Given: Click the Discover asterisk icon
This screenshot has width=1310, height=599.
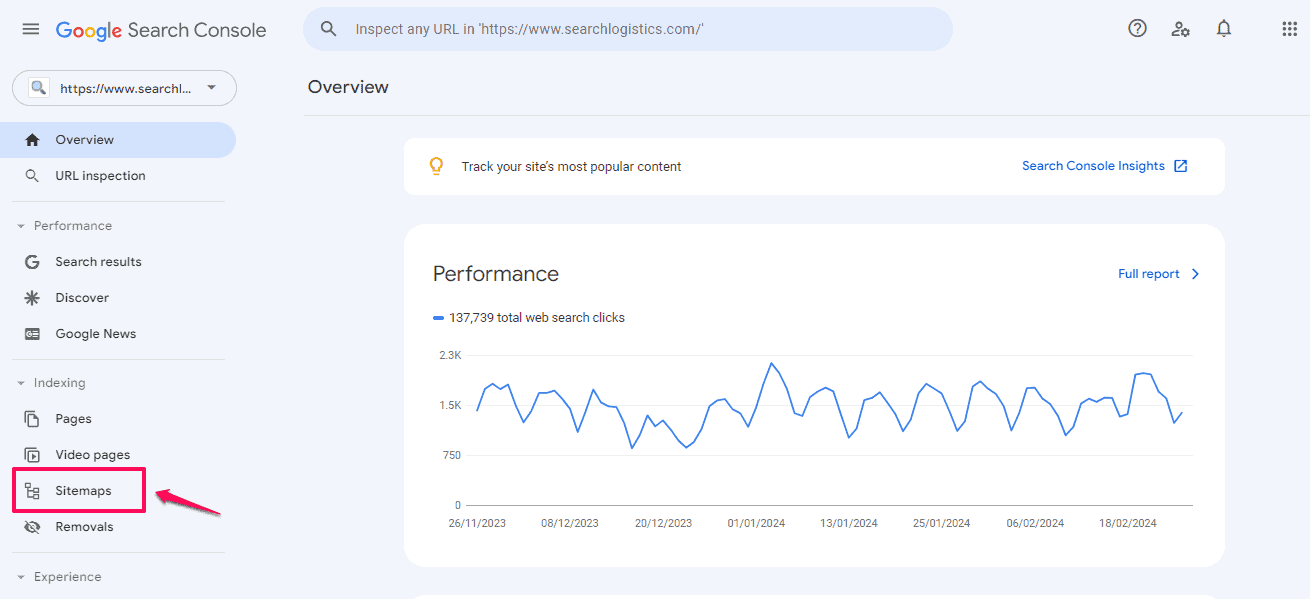Looking at the screenshot, I should 32,298.
